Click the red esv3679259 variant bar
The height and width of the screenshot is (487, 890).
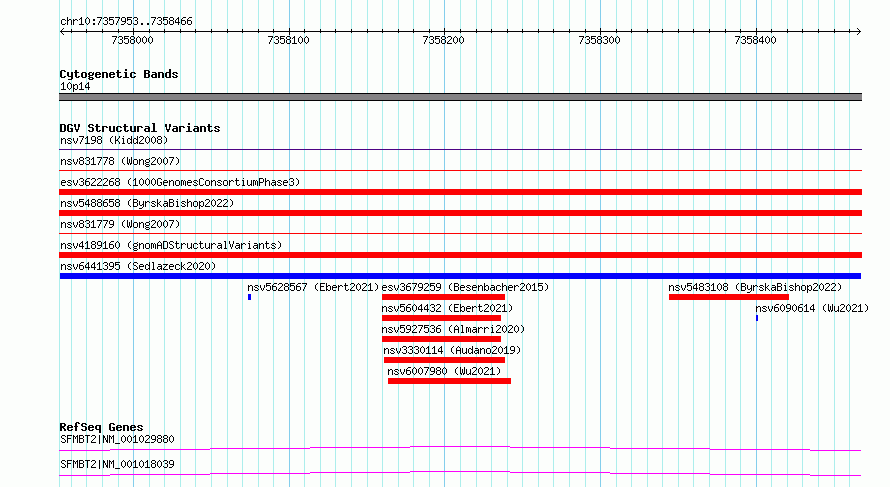(443, 297)
